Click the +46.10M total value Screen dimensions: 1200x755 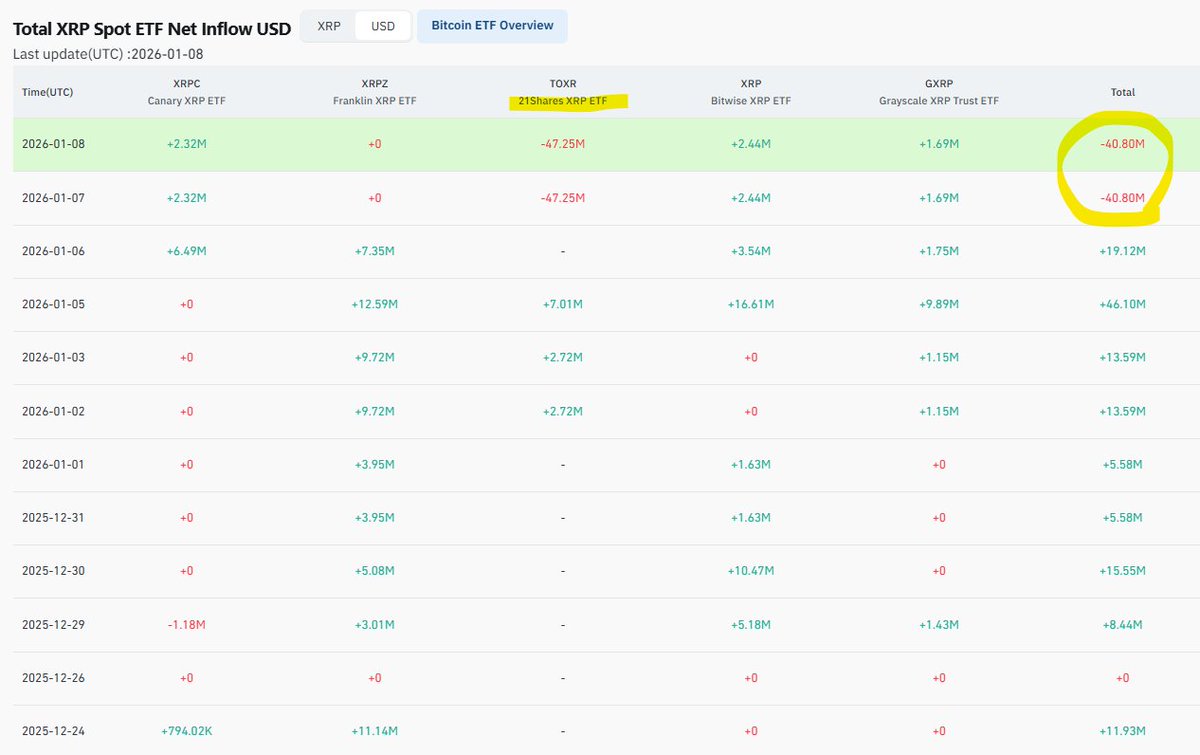(x=1122, y=304)
